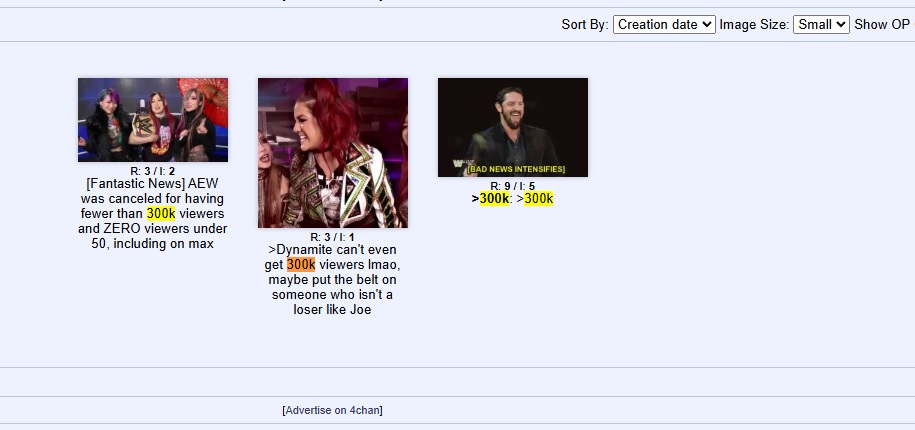This screenshot has height=430, width=915.
Task: Open the Bad News Intensifies thumbnail
Action: click(x=513, y=127)
